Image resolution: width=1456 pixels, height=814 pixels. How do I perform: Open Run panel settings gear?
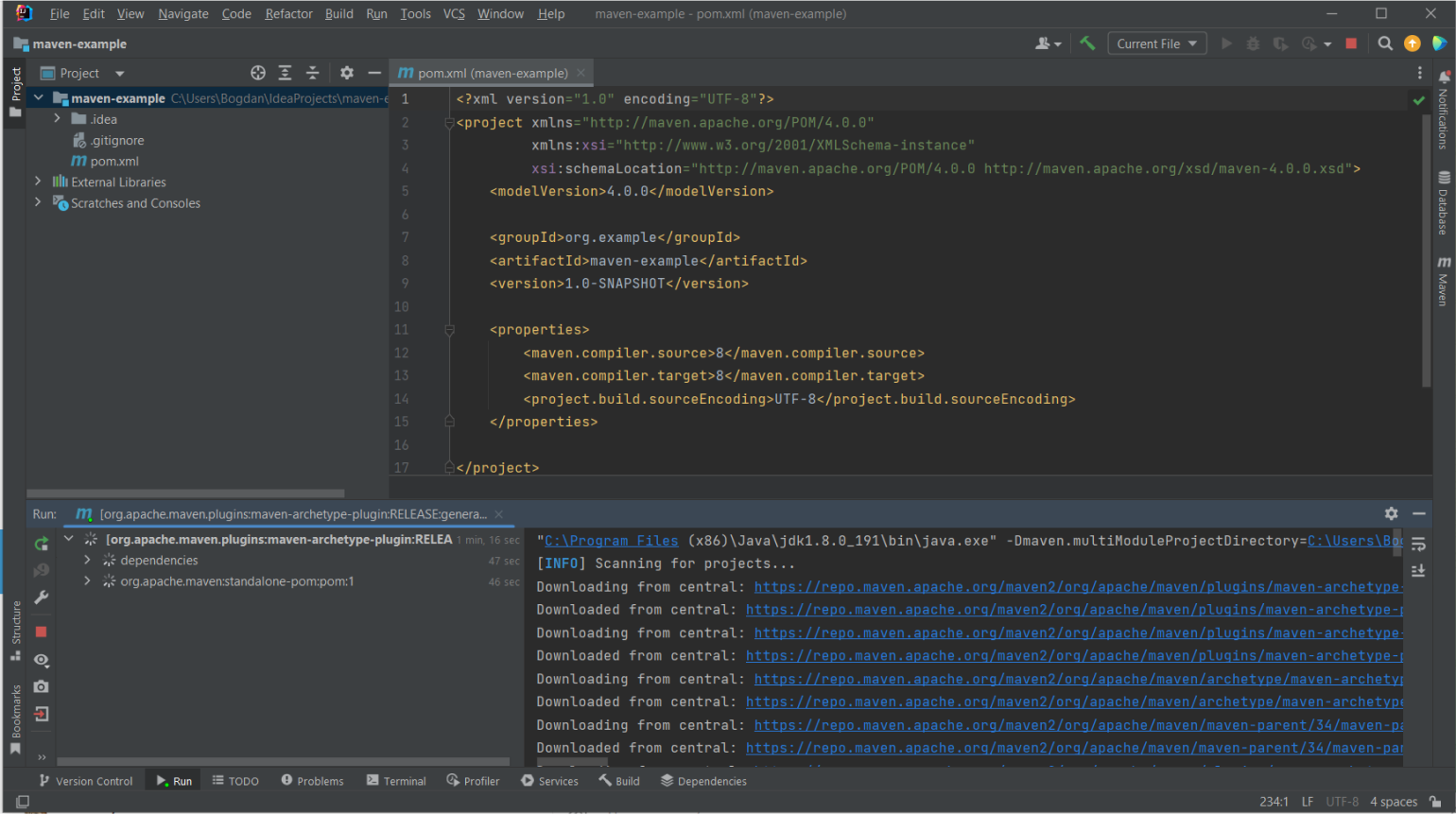[1391, 513]
